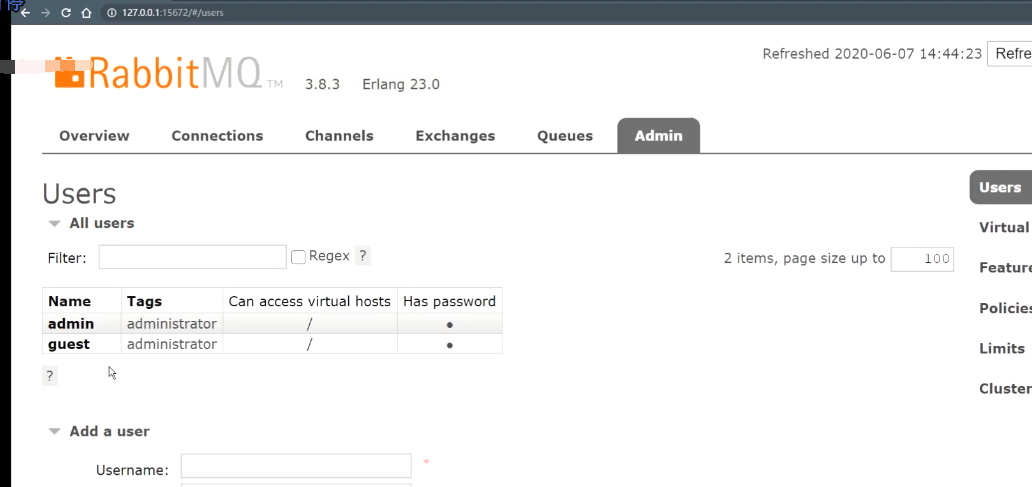Click the virtual host slash in admin row

point(309,324)
